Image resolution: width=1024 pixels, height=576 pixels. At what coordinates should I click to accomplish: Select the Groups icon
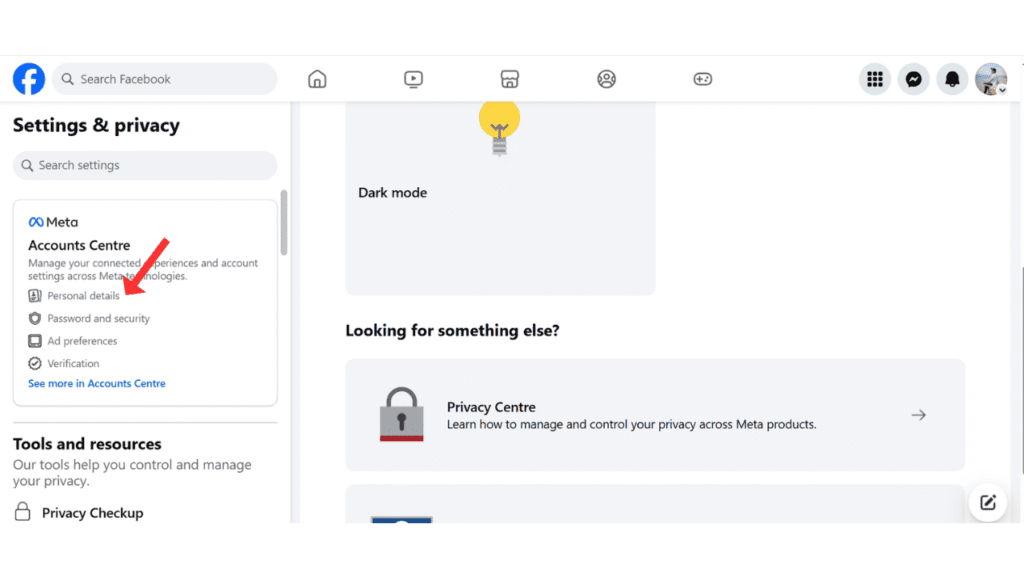point(606,78)
